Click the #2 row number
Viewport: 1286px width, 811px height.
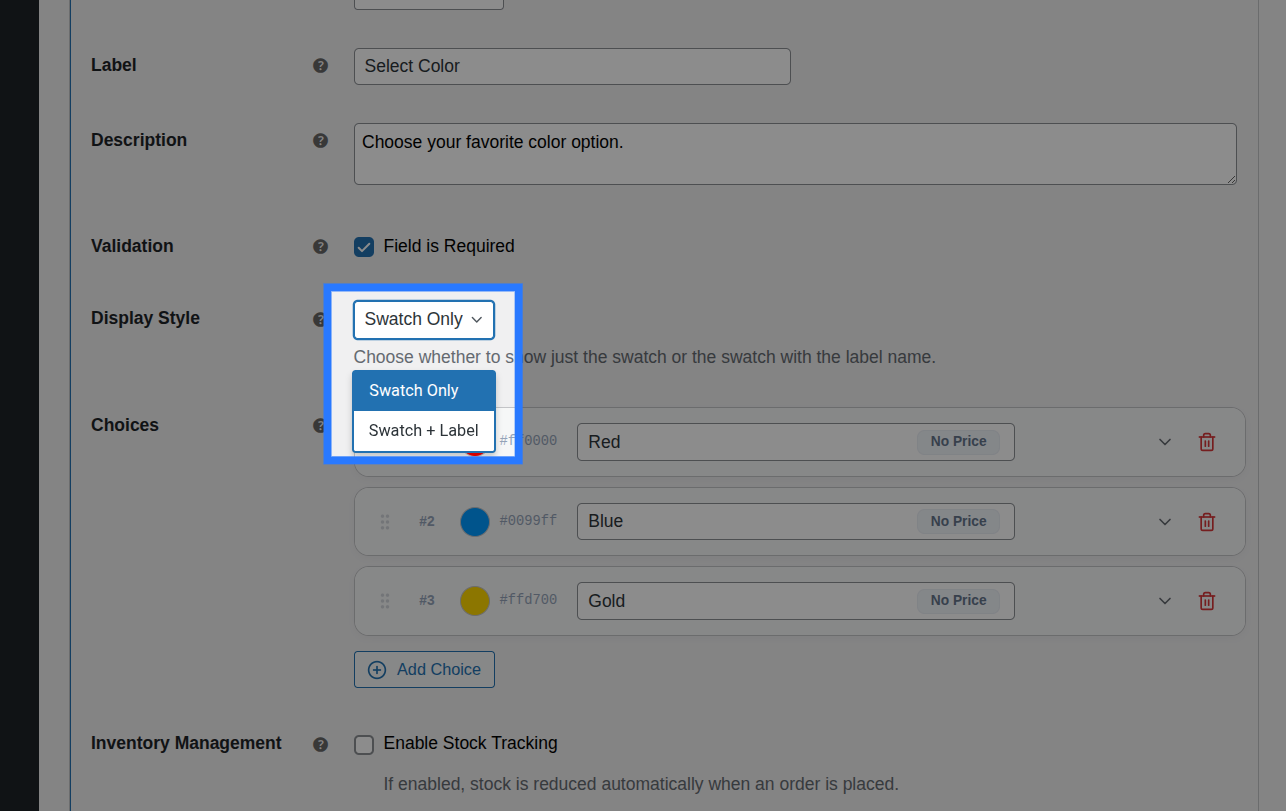tap(427, 522)
